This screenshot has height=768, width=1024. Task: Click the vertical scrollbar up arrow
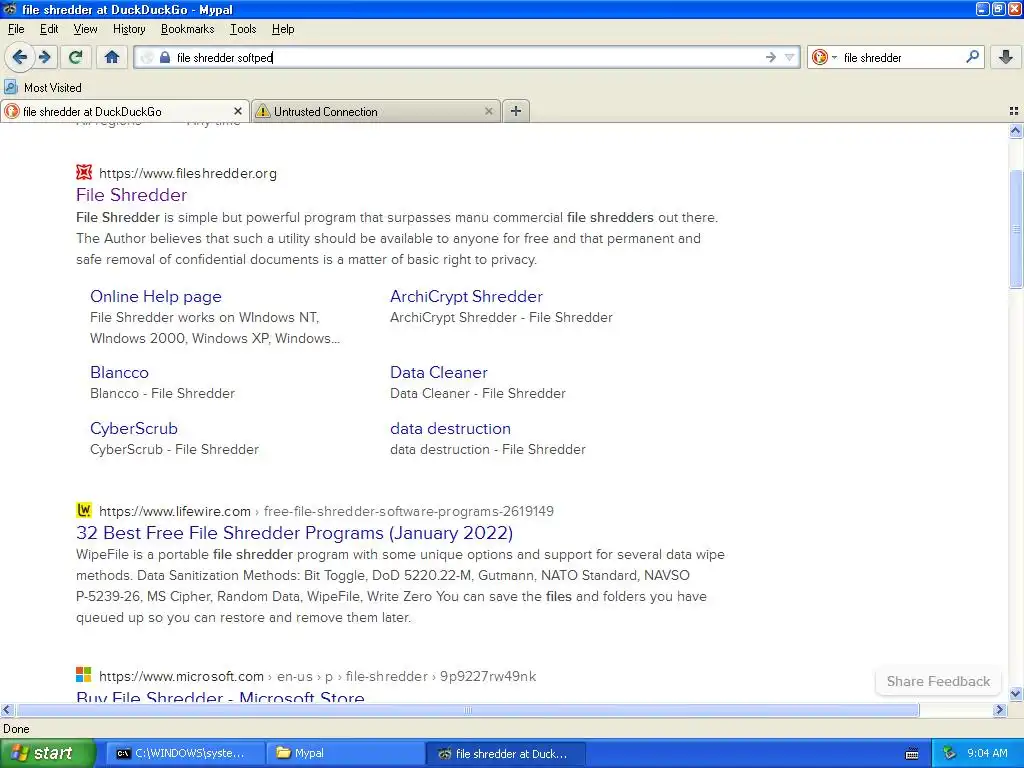pos(1016,131)
